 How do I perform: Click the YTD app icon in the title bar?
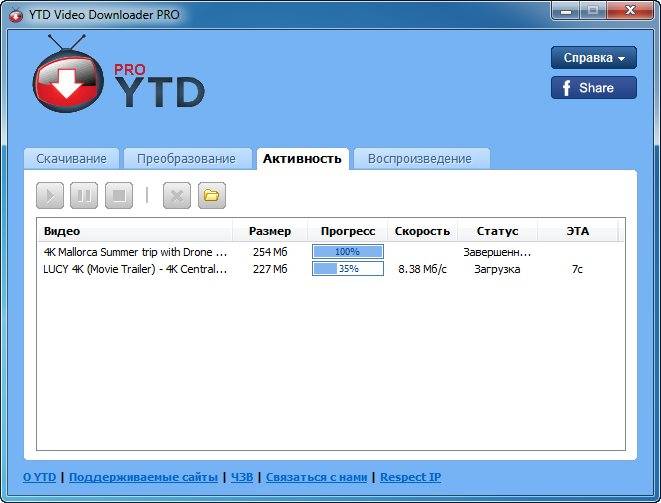coord(16,15)
